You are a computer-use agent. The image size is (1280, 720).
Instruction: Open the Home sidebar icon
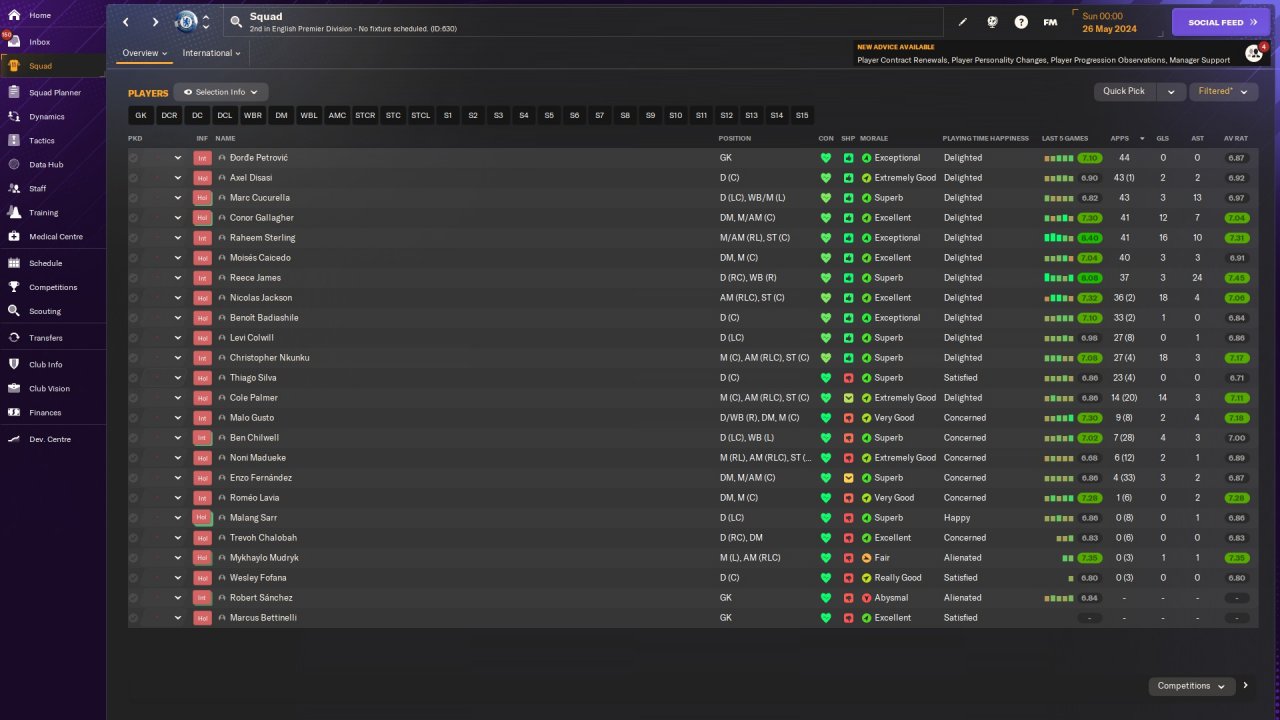tap(14, 16)
